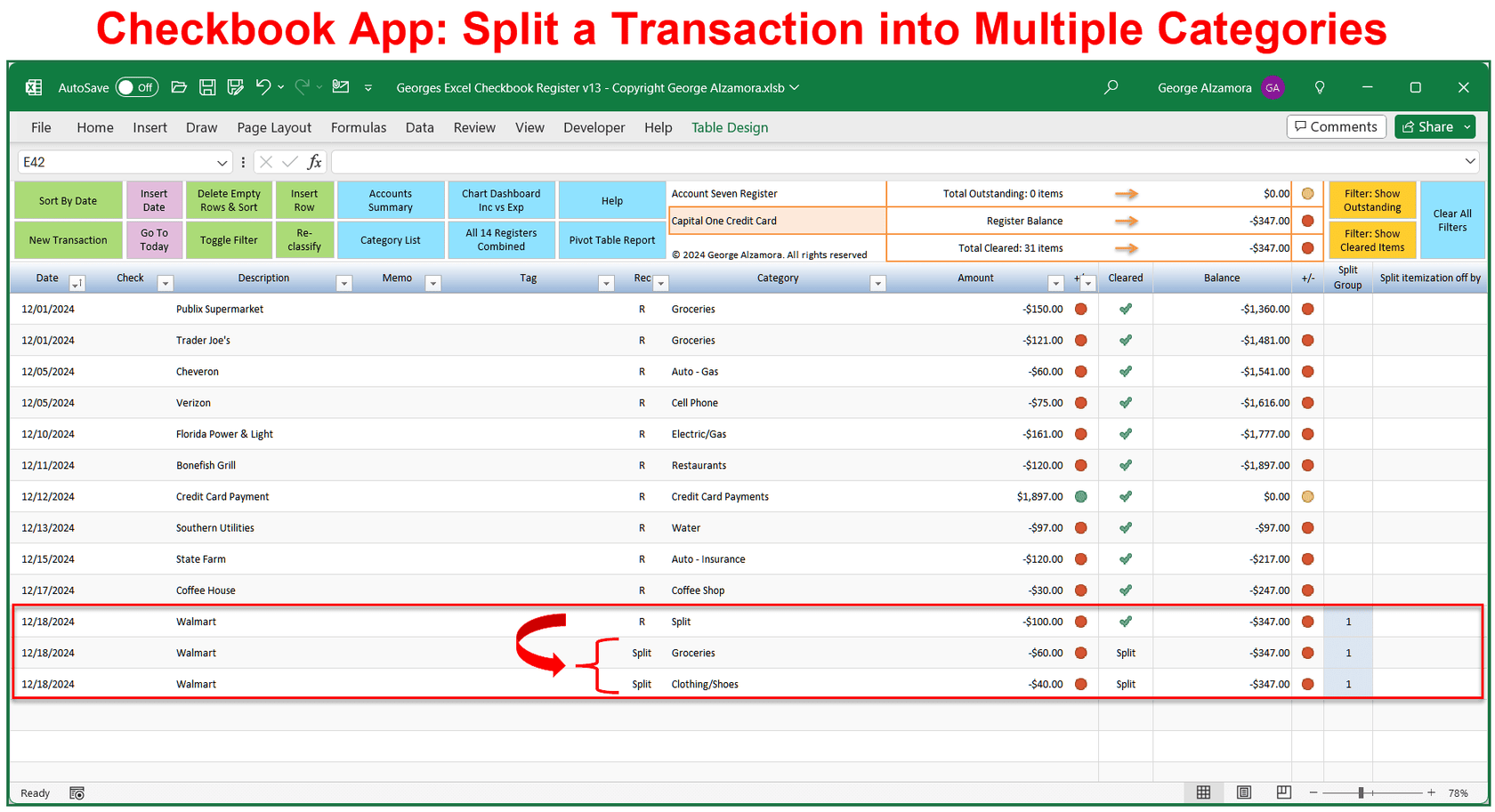Open the Developer menu tab

tap(594, 127)
